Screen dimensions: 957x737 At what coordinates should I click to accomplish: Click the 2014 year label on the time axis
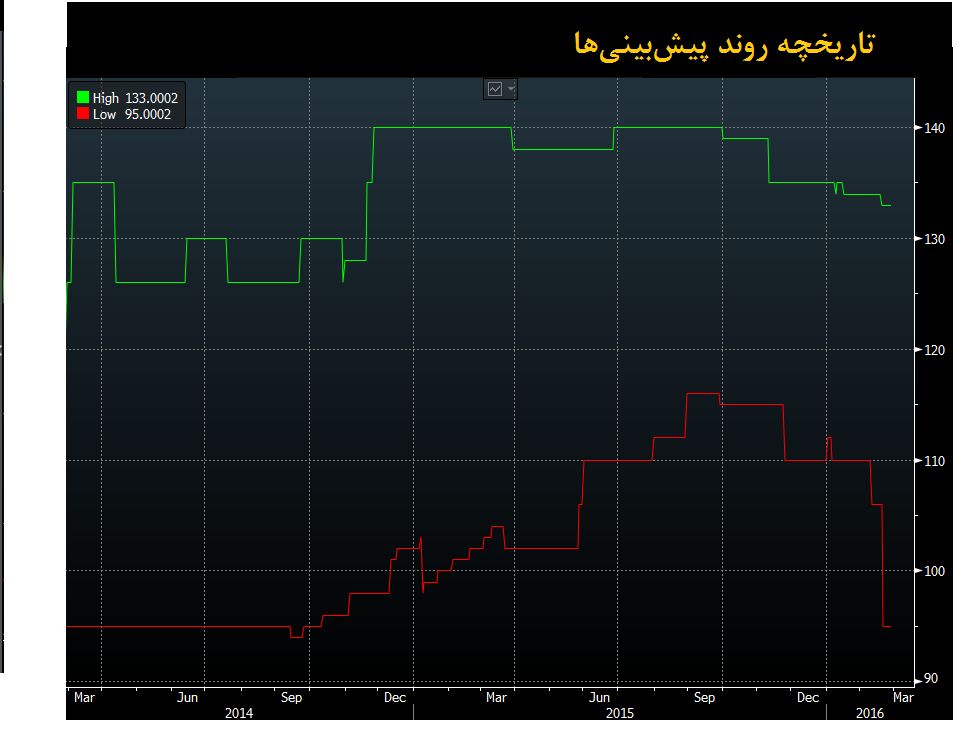coord(239,713)
